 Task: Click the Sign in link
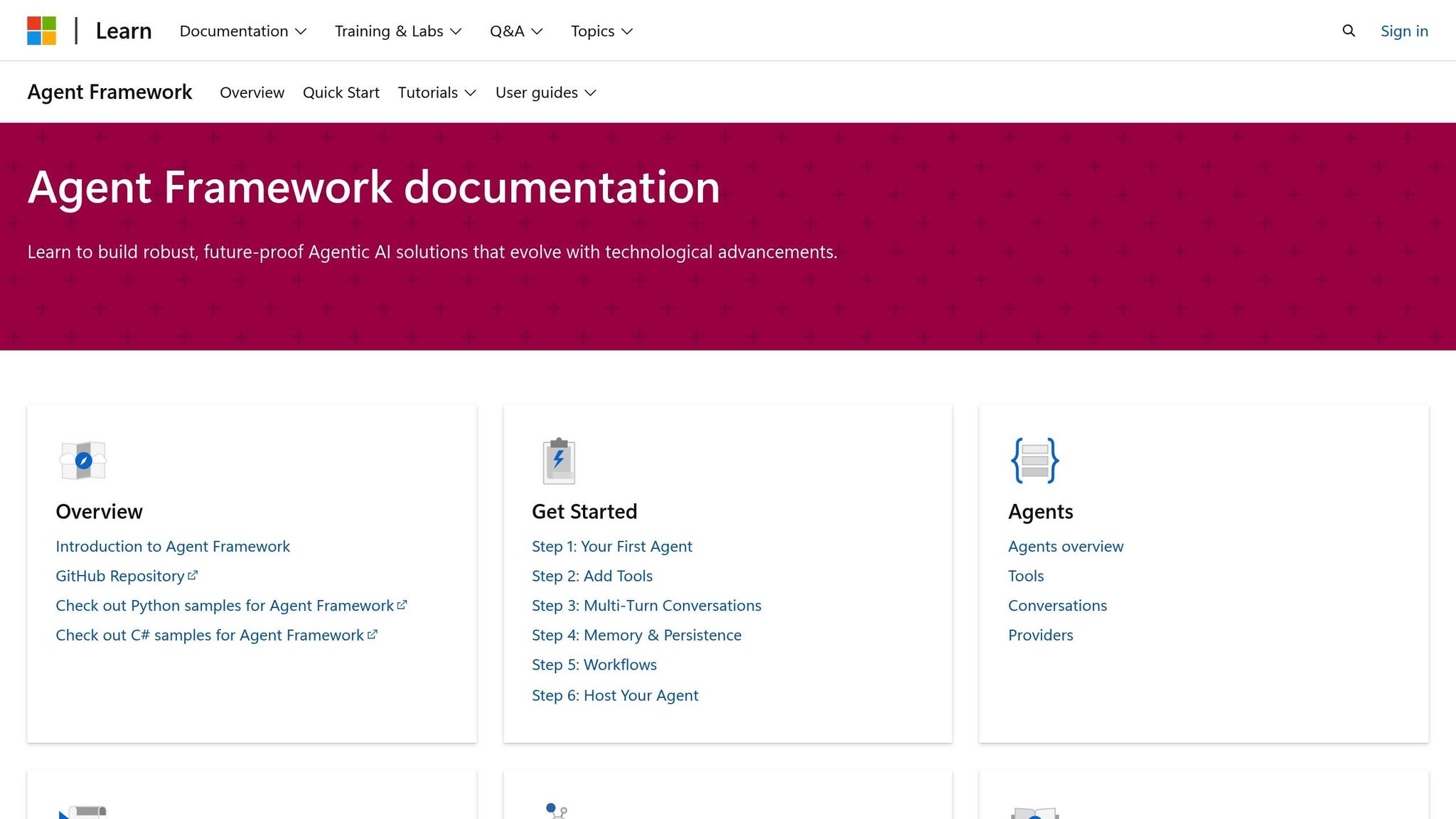1404,31
